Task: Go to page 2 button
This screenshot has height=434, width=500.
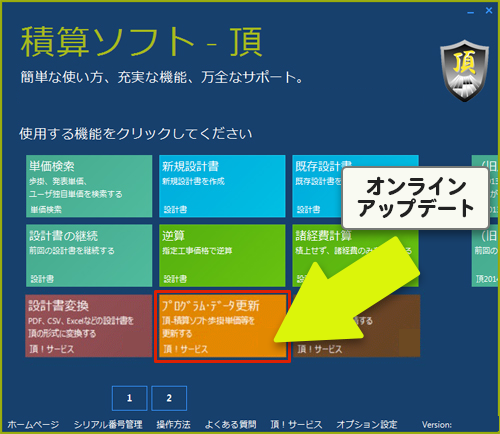Action: pos(169,398)
